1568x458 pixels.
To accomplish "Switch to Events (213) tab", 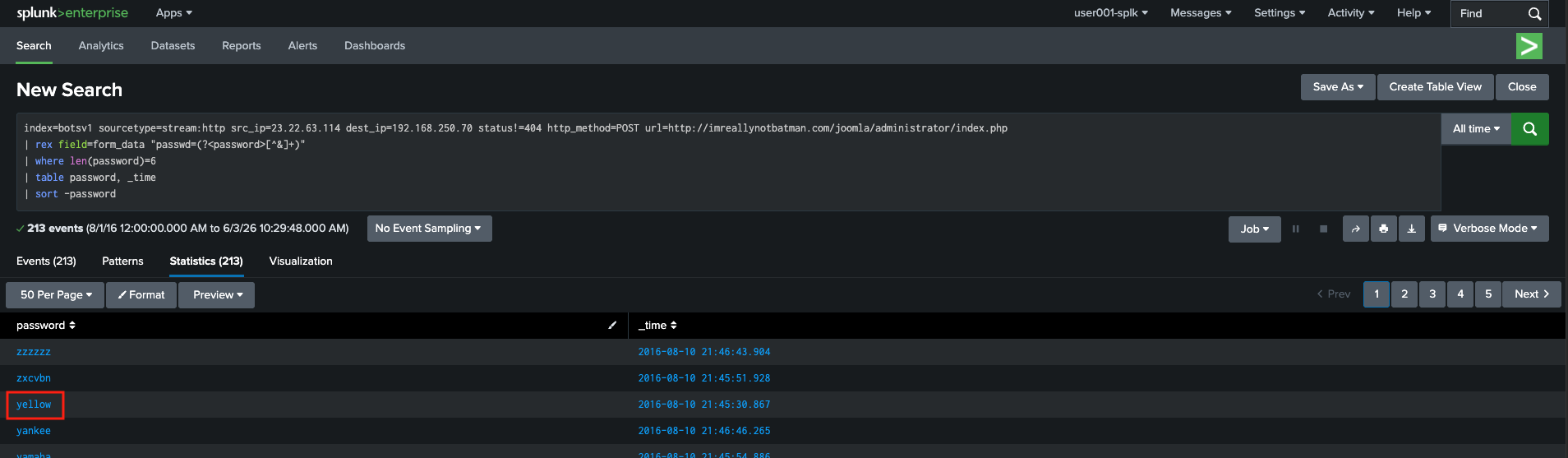I will [46, 261].
